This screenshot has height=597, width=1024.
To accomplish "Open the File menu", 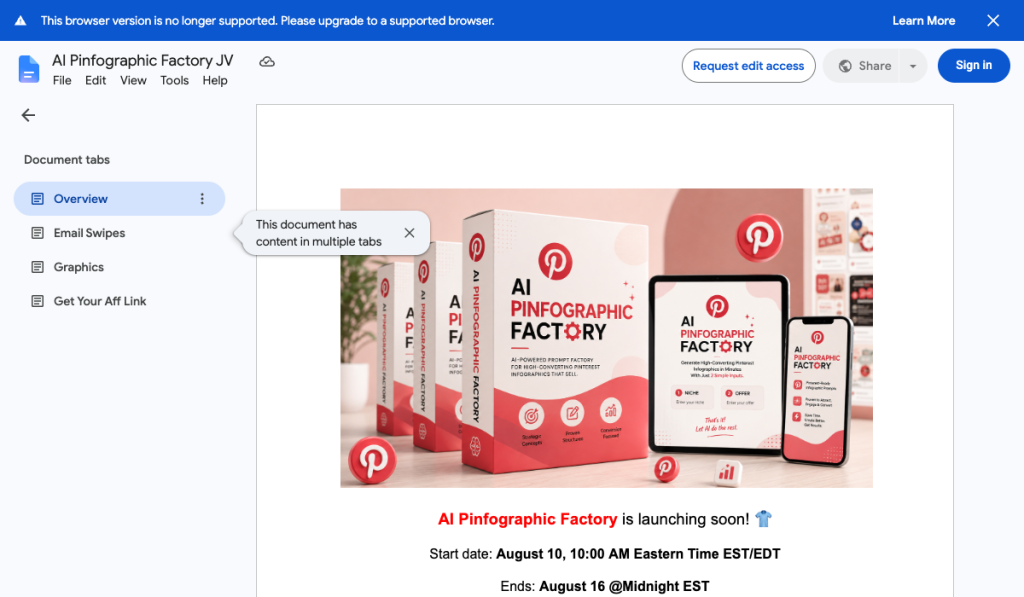I will tap(62, 80).
